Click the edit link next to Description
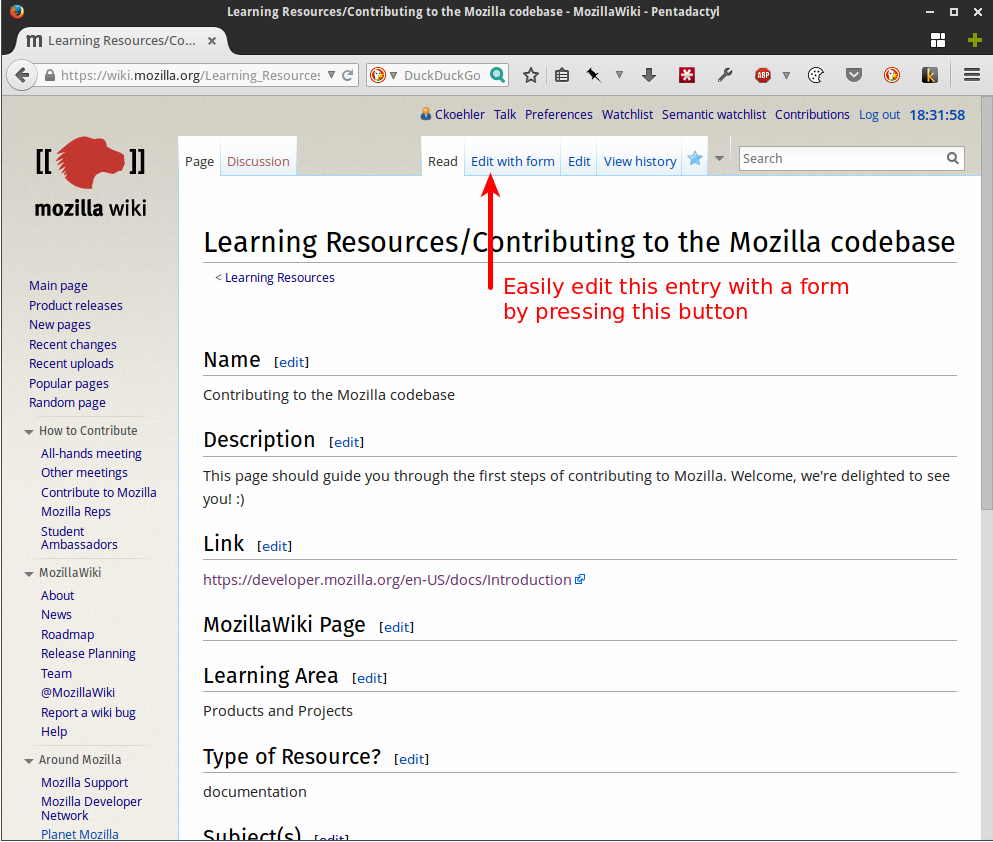The image size is (993, 842). click(x=346, y=442)
